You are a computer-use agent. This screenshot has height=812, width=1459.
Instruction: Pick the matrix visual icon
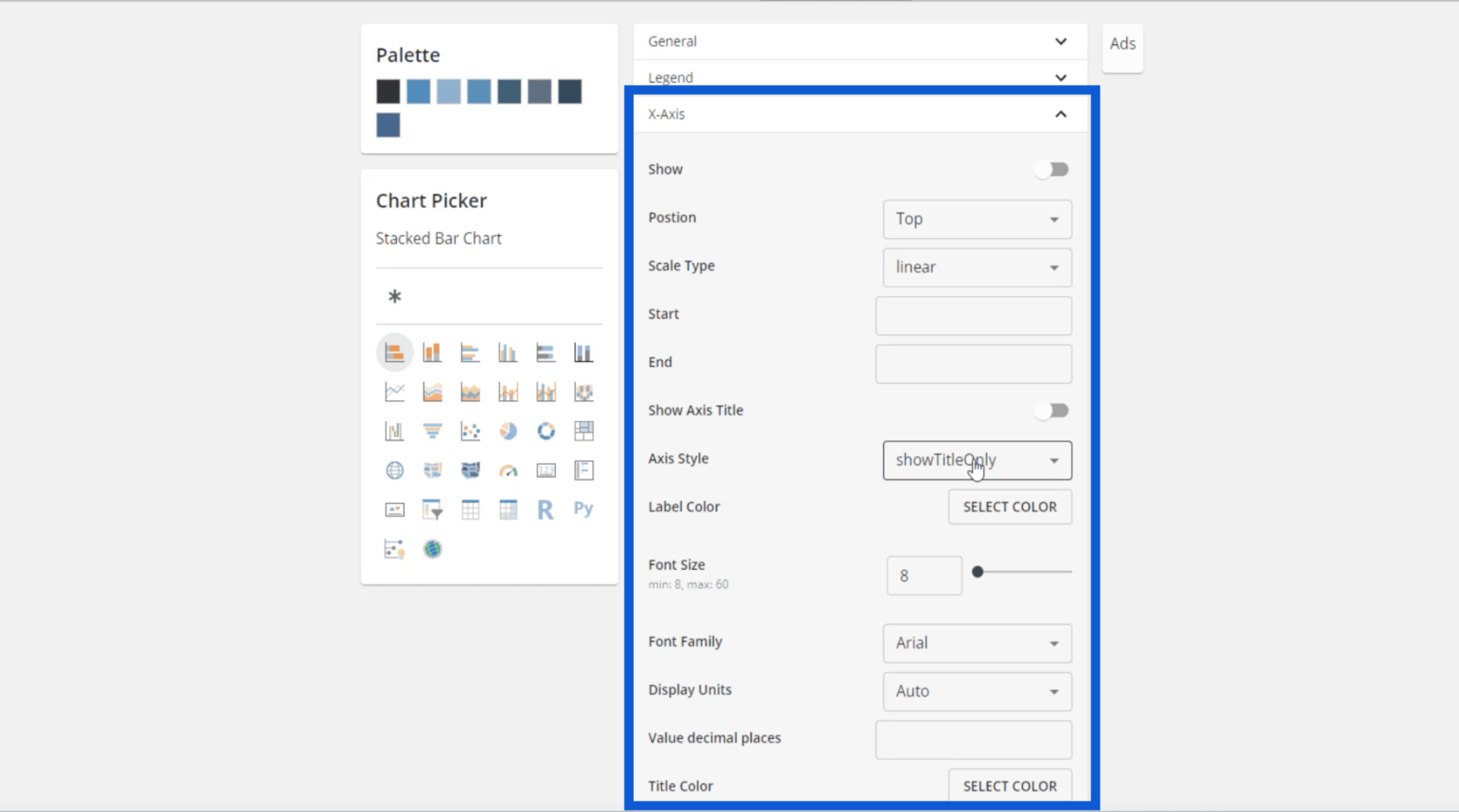(508, 510)
